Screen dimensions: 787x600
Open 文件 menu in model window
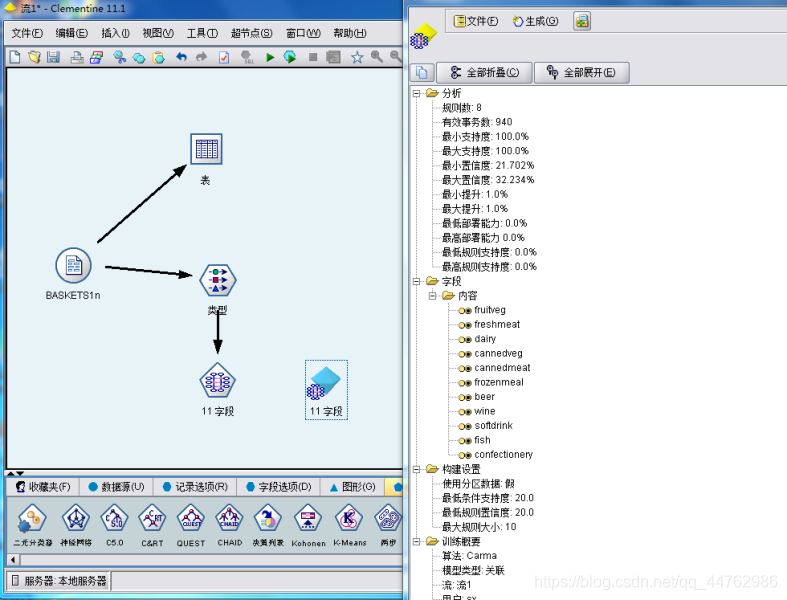point(476,21)
